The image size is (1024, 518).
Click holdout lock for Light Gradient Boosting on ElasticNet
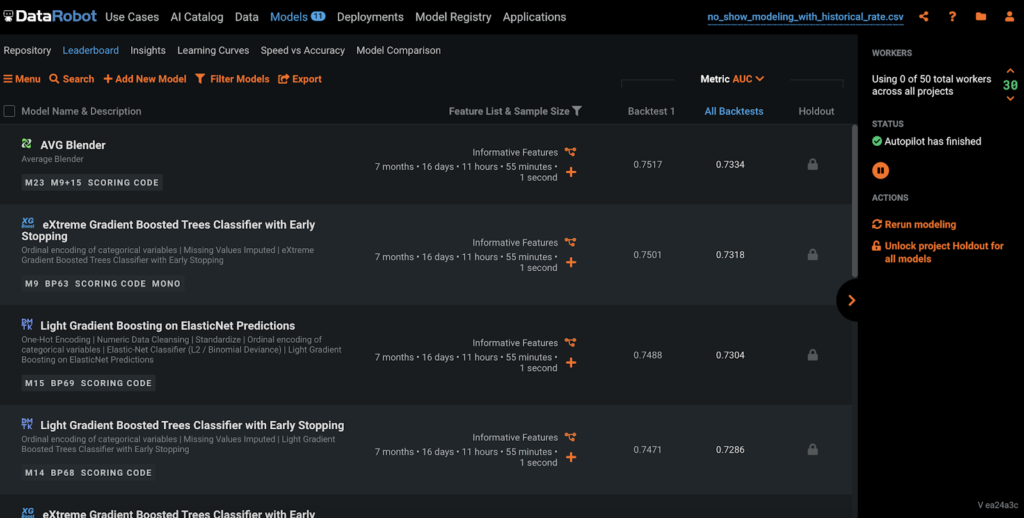coord(812,355)
